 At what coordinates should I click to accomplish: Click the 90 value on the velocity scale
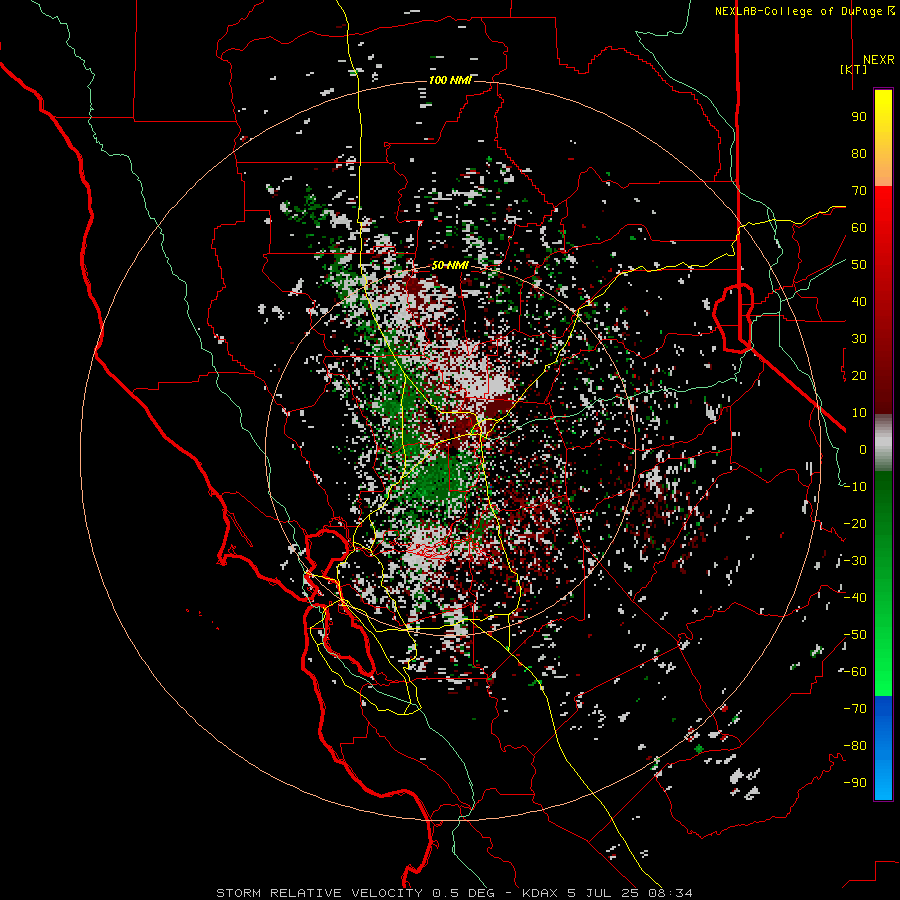pos(859,117)
